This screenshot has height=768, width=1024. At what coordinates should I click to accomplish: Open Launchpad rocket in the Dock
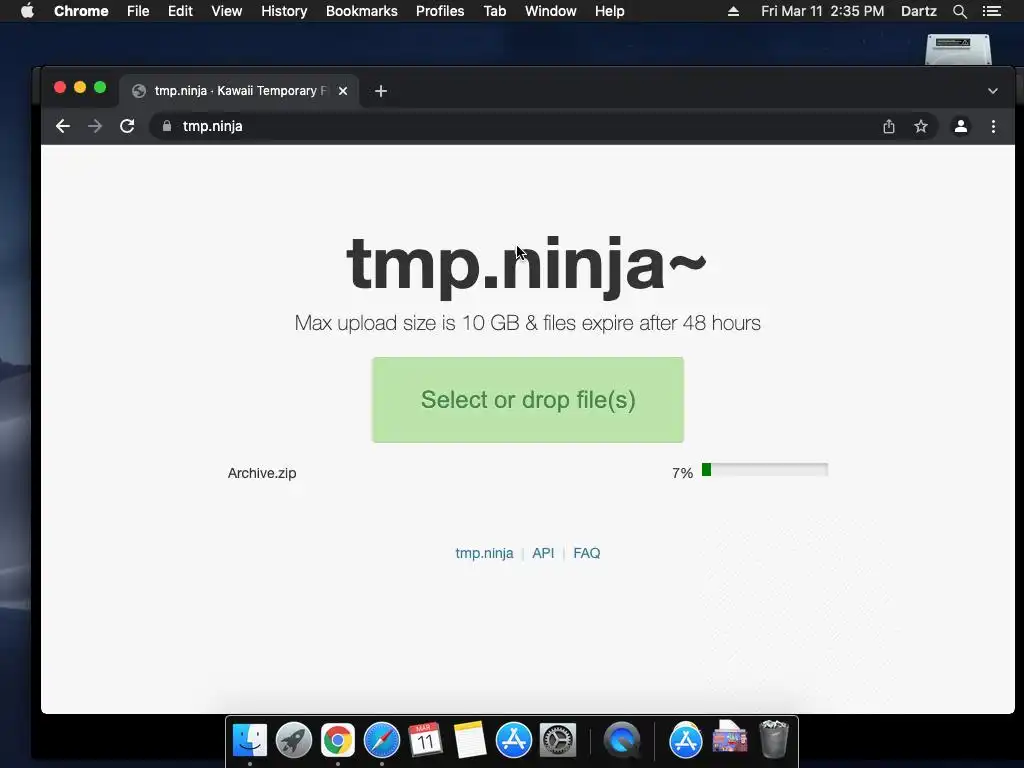click(x=294, y=741)
